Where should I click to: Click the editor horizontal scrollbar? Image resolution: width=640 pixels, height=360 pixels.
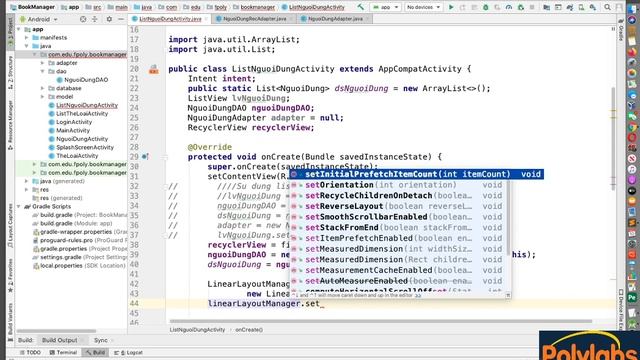tap(380, 321)
